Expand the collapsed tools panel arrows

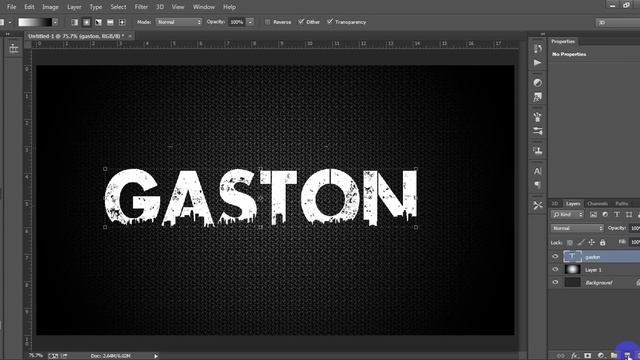(x=8, y=34)
